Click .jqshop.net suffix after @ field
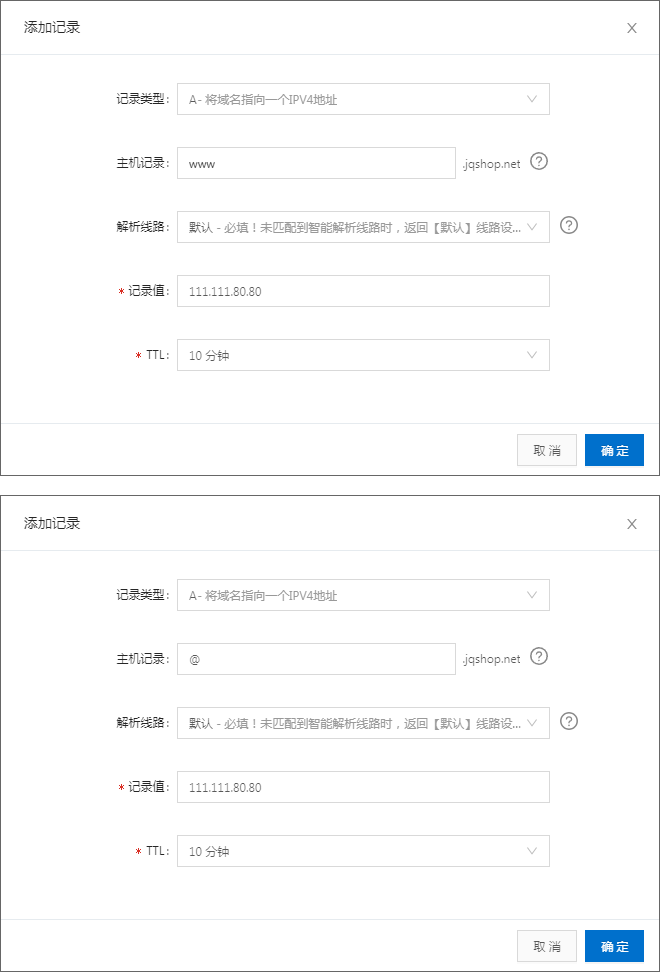This screenshot has height=972, width=660. (x=491, y=659)
